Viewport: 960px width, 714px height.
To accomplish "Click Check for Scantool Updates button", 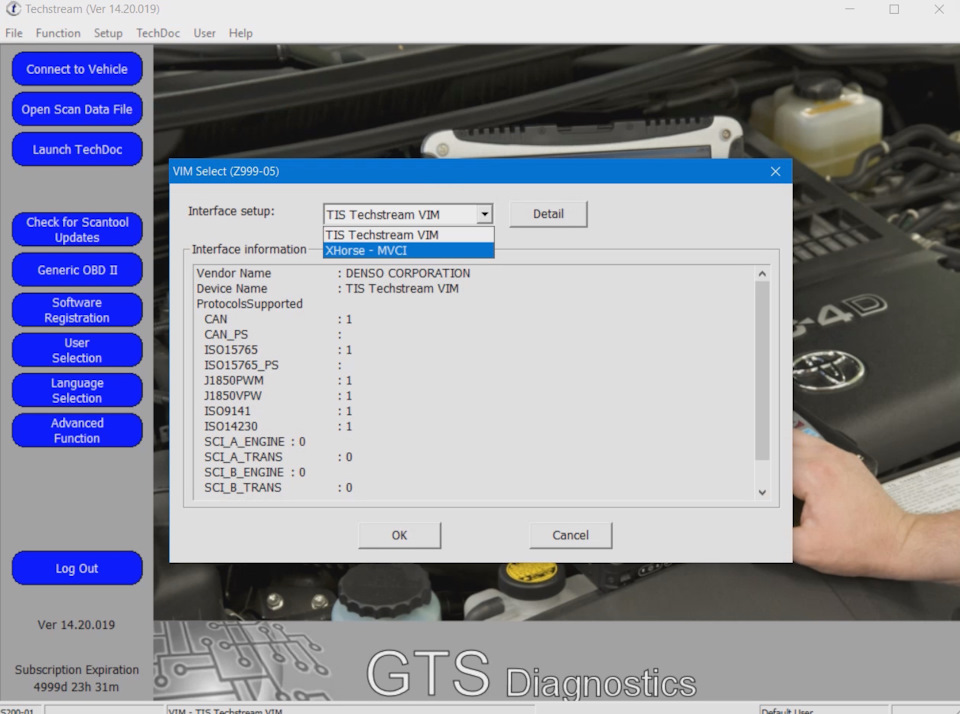I will pos(77,230).
